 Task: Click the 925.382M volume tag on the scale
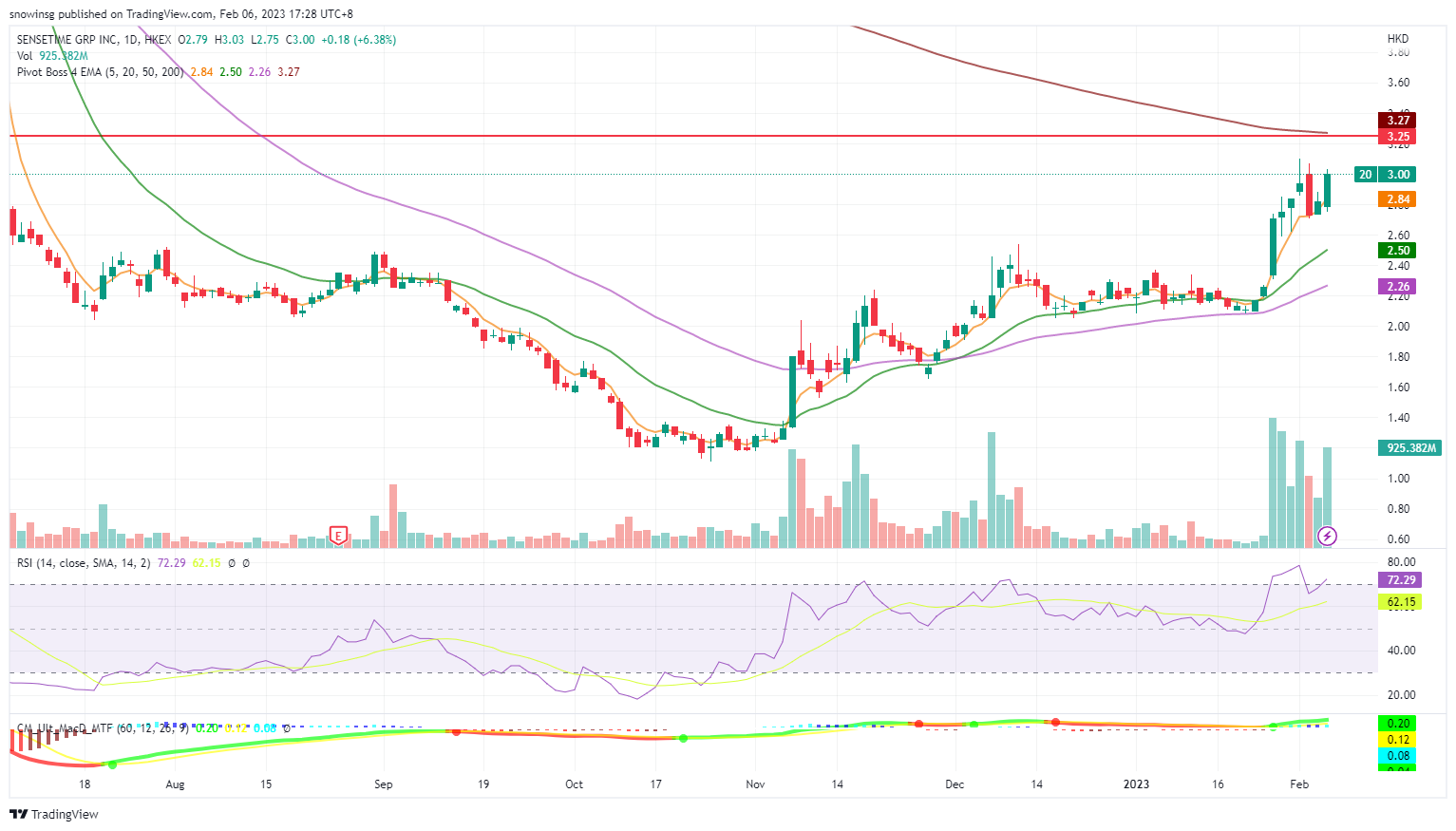click(x=1411, y=448)
